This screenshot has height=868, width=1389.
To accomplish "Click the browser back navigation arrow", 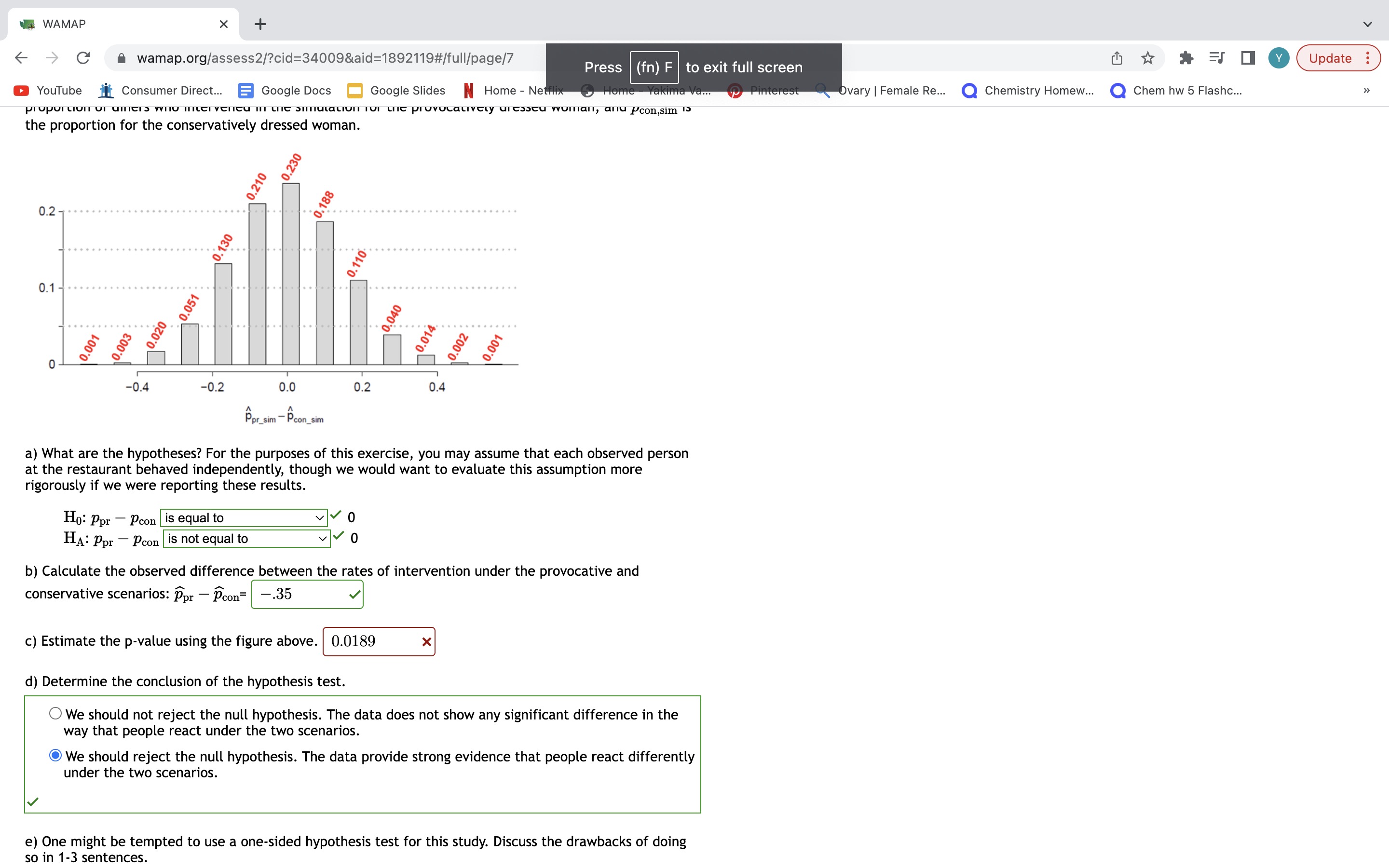I will click(x=22, y=58).
